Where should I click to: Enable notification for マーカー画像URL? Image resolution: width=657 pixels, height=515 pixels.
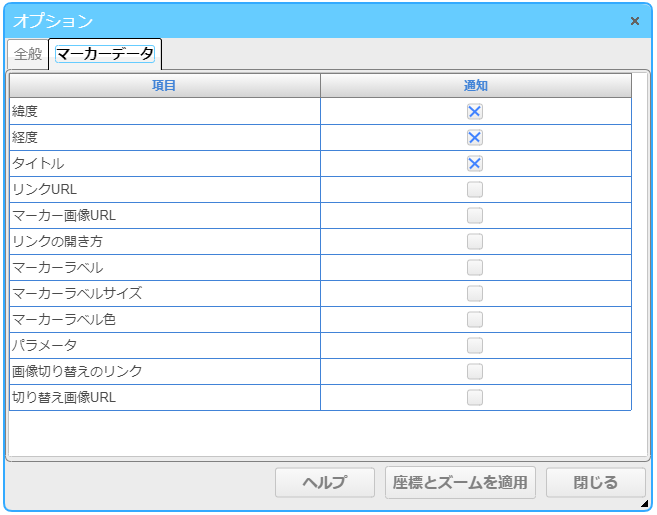[x=475, y=215]
